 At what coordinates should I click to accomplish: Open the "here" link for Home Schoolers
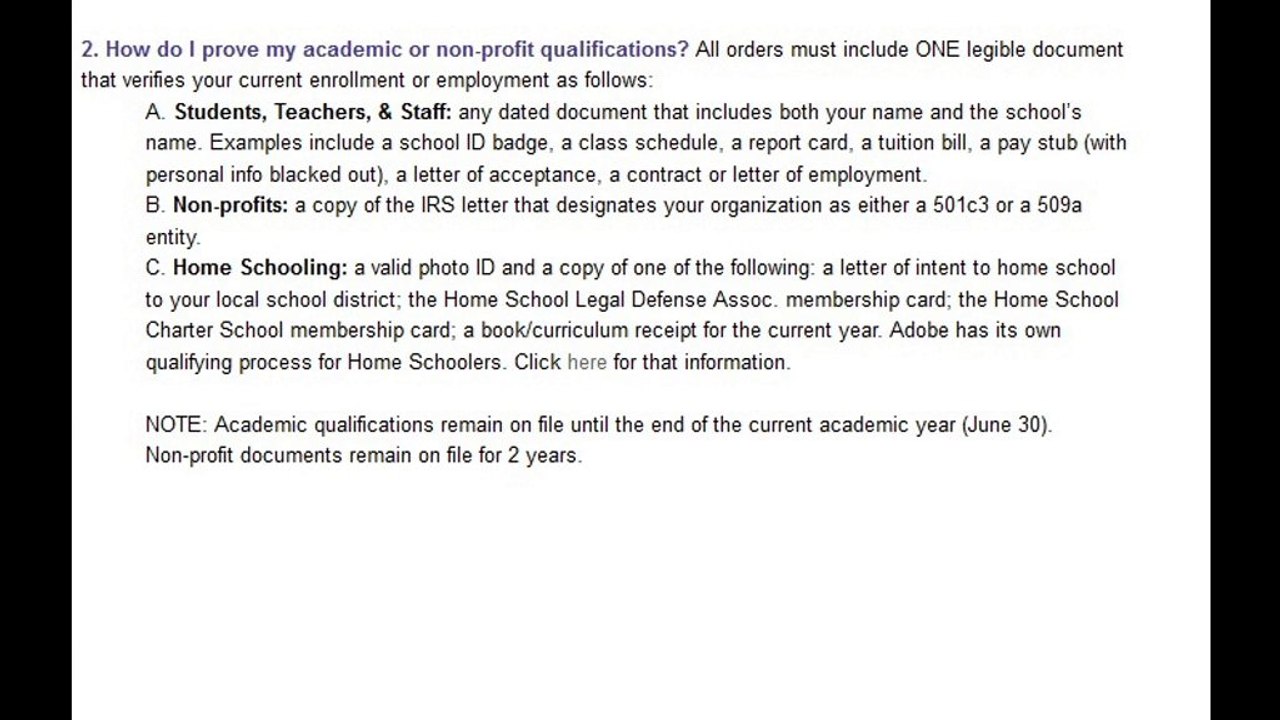tap(587, 362)
